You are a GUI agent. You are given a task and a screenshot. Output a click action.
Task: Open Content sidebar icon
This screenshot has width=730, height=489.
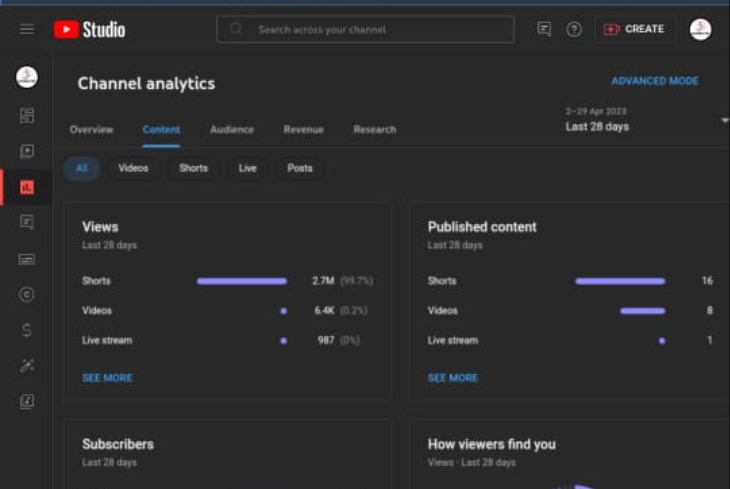point(27,151)
